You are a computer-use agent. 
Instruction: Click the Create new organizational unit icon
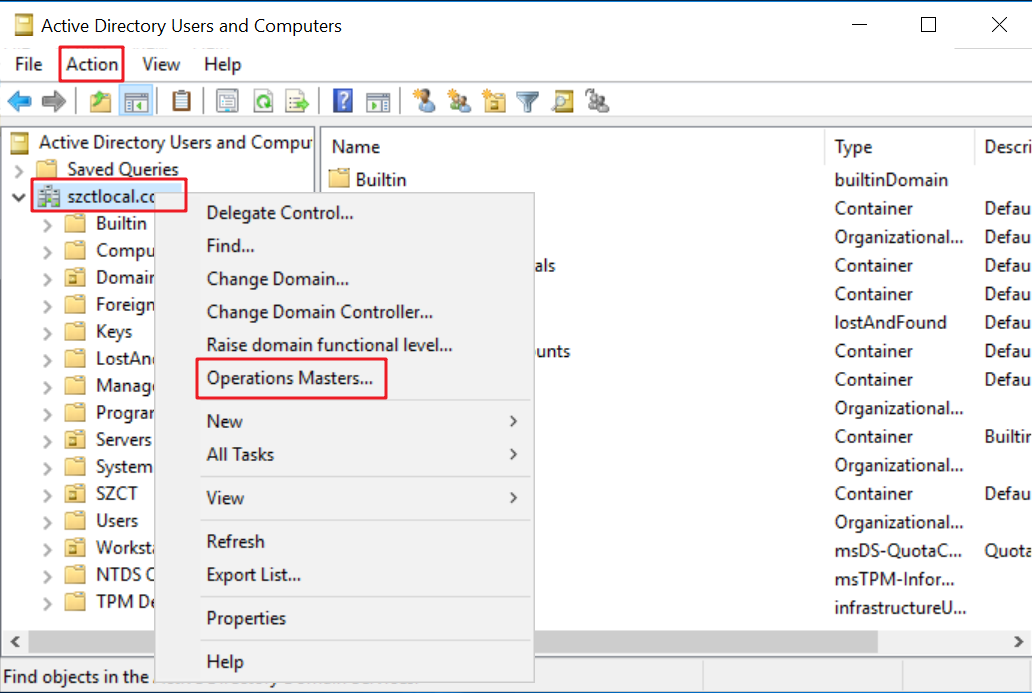[494, 101]
